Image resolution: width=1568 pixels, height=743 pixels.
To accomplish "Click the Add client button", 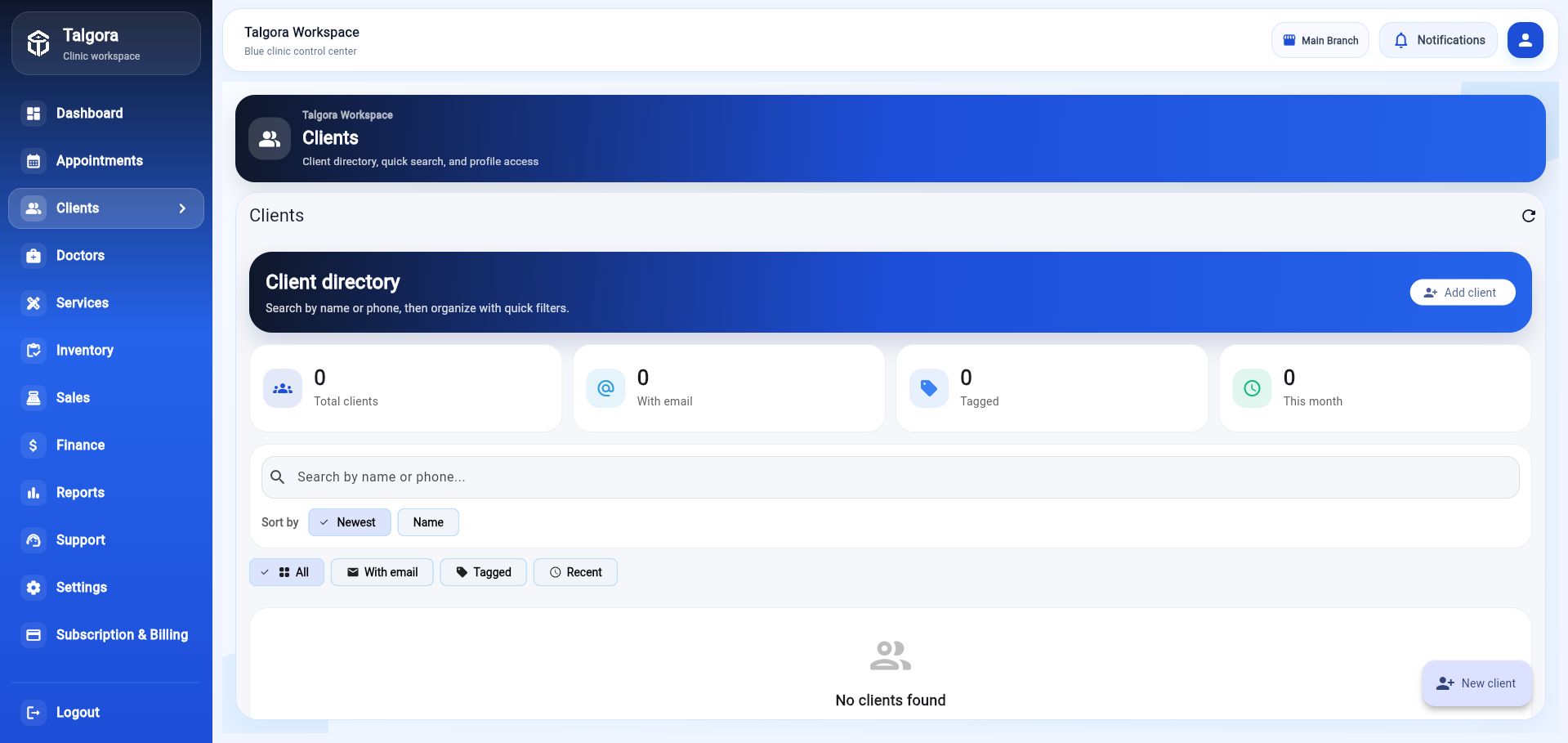I will (x=1463, y=293).
